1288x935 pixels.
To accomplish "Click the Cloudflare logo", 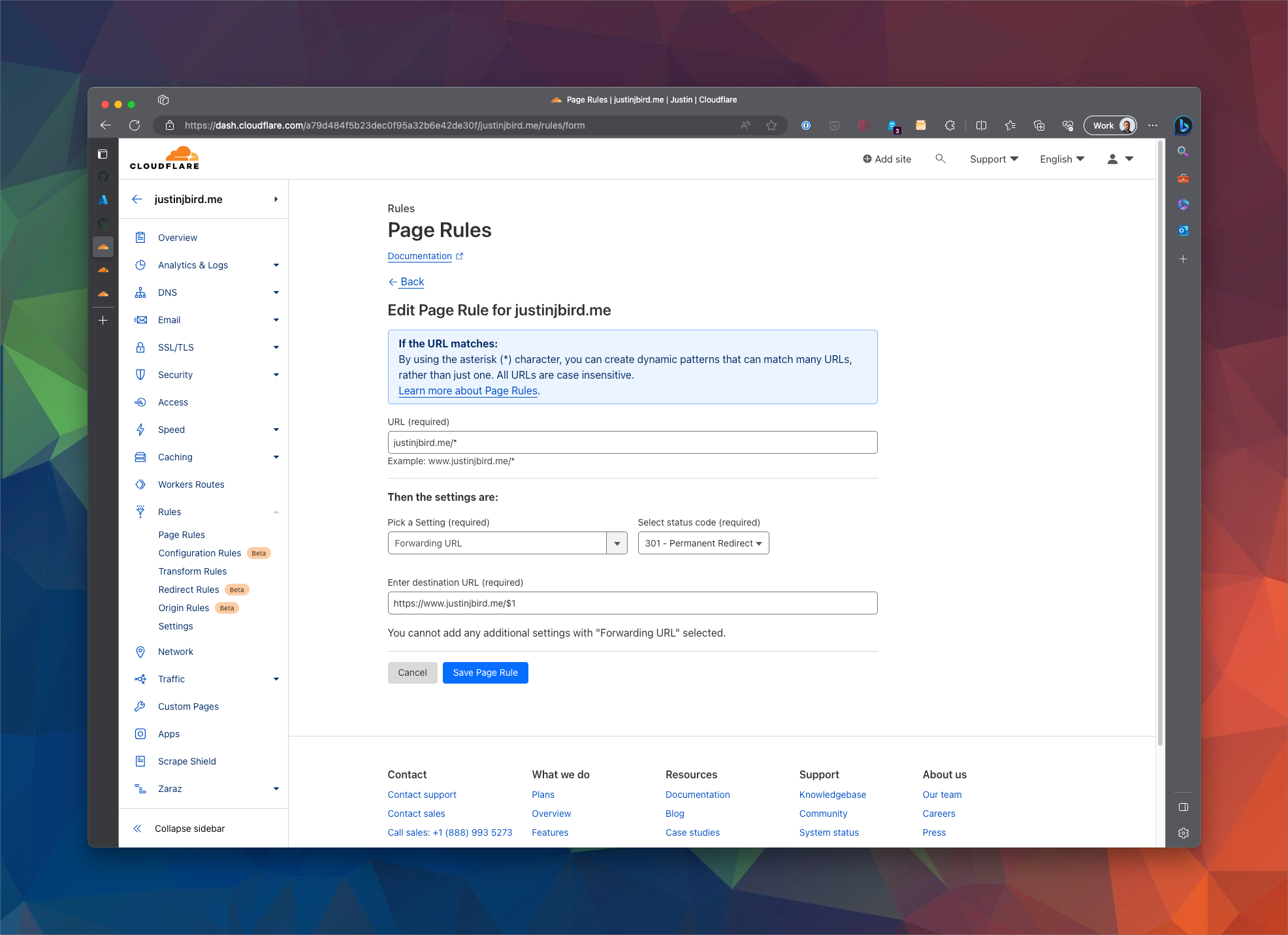I will (x=164, y=157).
